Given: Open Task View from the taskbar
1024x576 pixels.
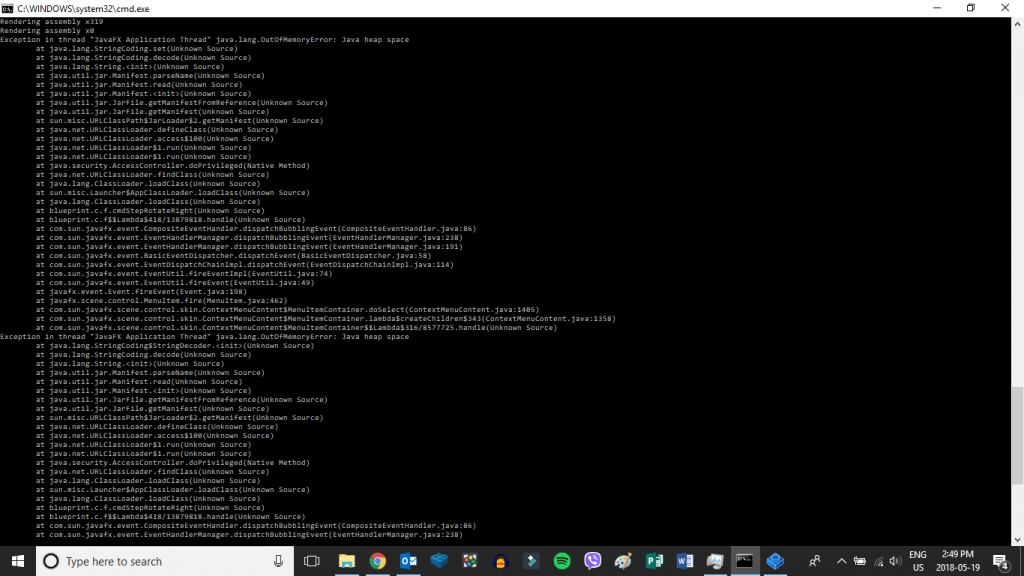Looking at the screenshot, I should point(311,561).
